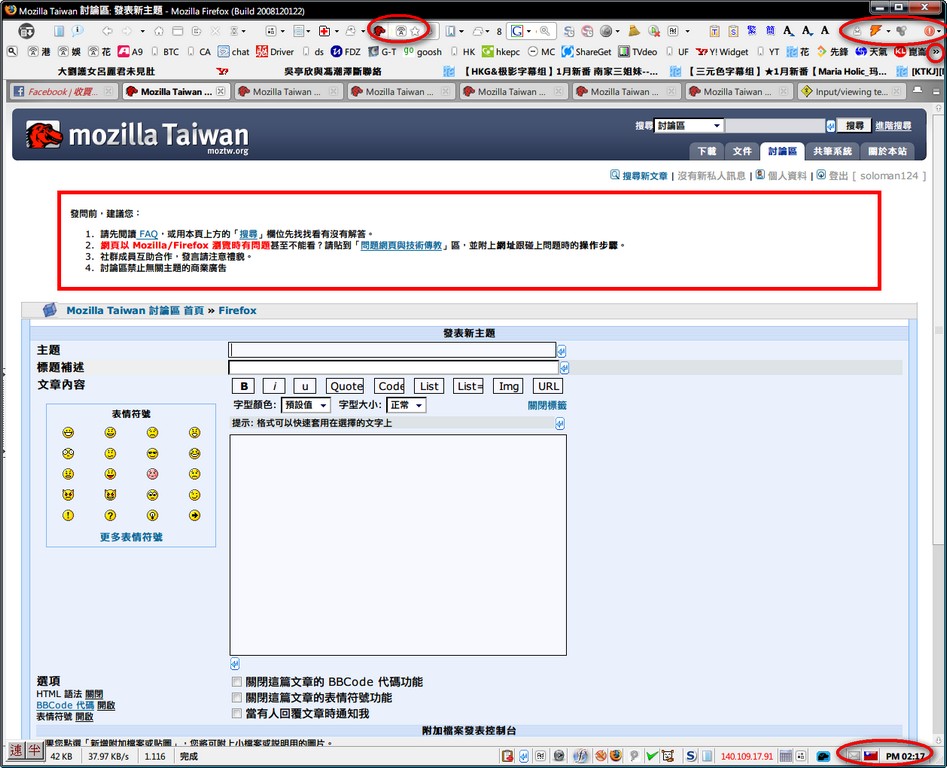Open the ShareGet bookmark
The image size is (947, 768).
[x=586, y=52]
